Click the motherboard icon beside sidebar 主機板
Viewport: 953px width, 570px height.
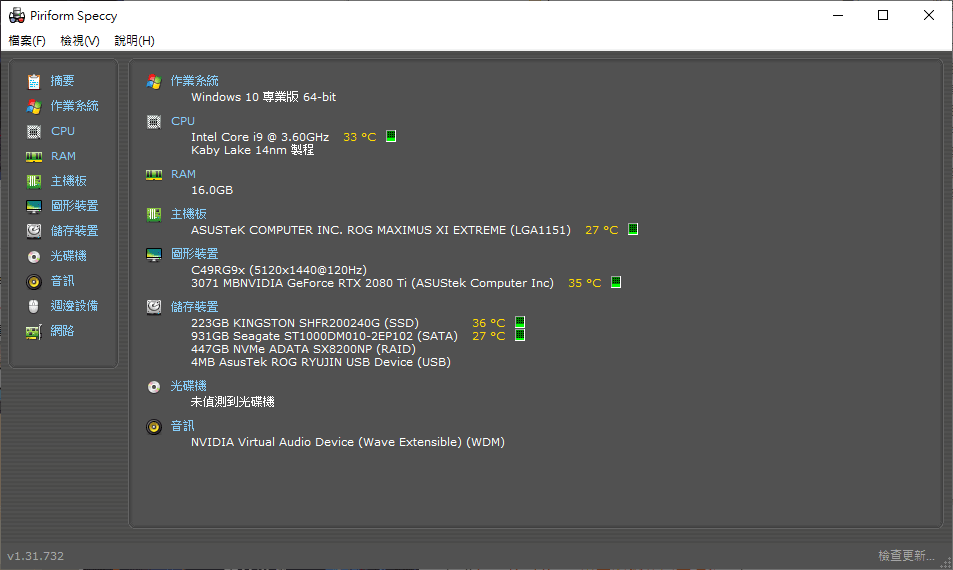(34, 181)
